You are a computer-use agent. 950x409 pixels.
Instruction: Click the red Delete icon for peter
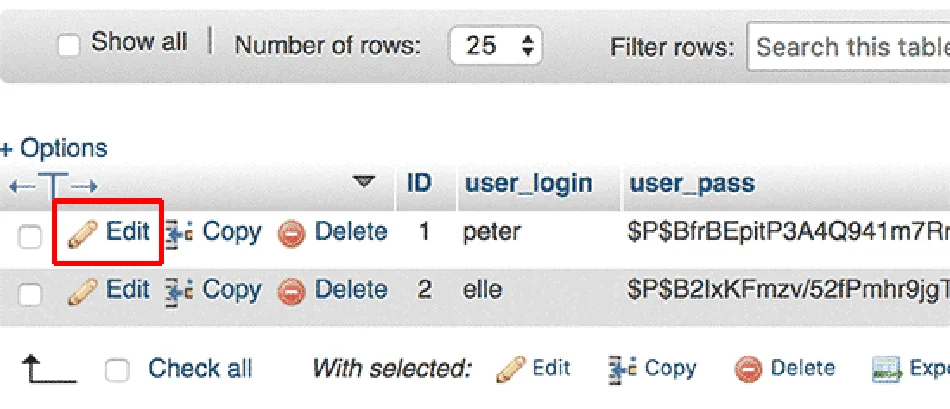[x=290, y=234]
